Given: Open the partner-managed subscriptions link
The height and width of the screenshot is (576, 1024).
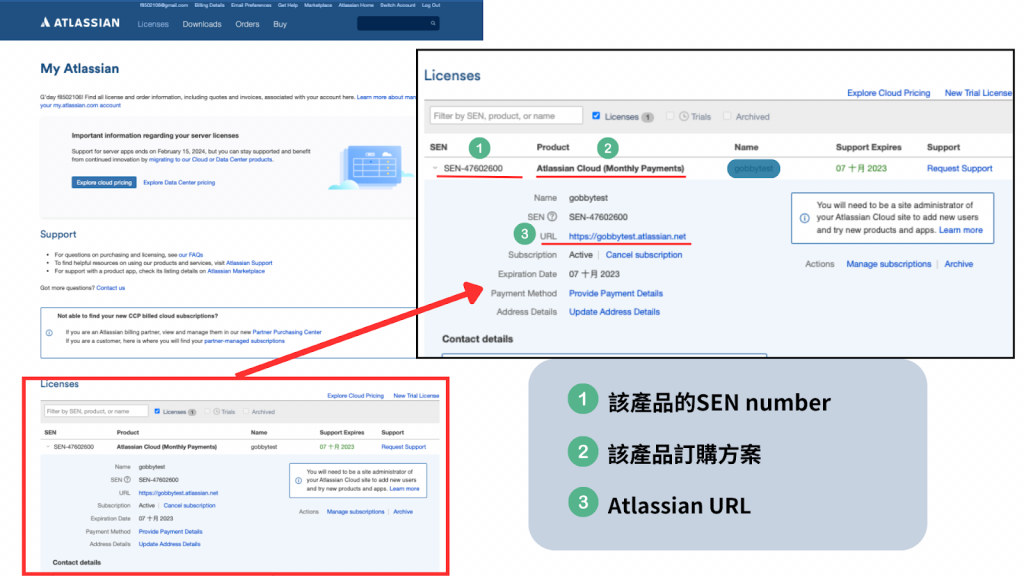Looking at the screenshot, I should [244, 341].
